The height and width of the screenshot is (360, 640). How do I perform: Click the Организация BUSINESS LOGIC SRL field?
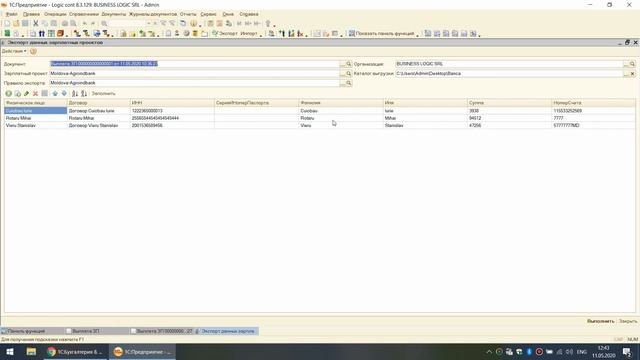click(509, 64)
